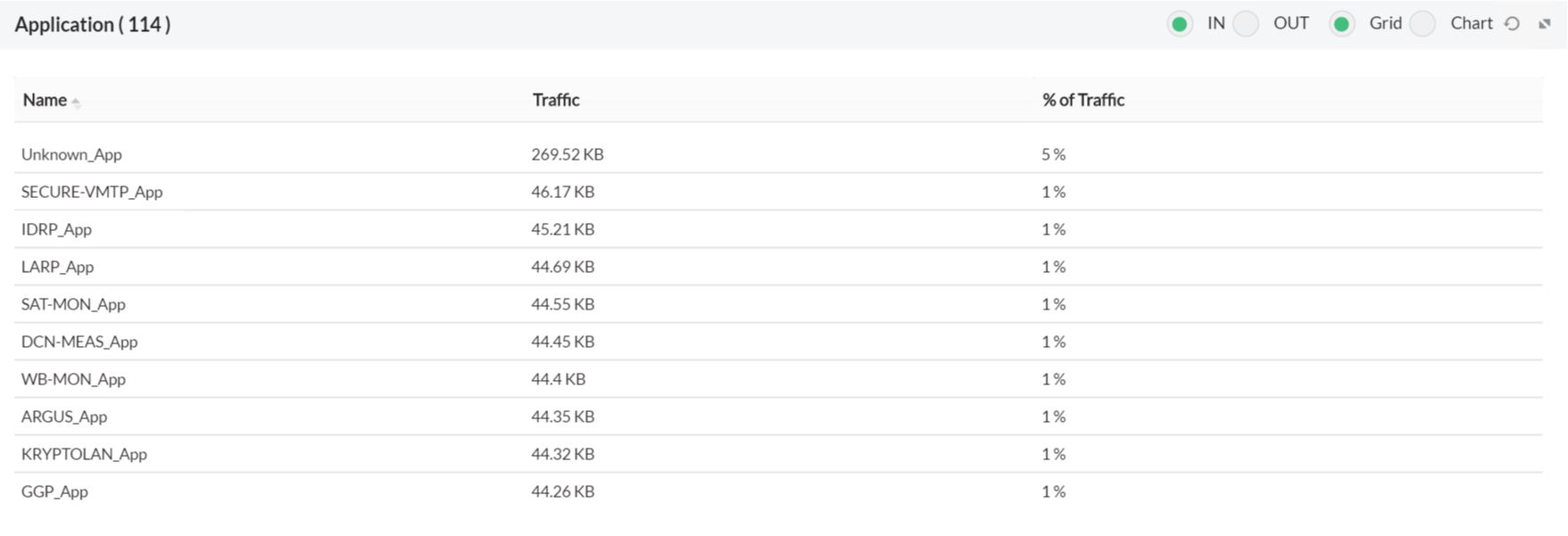Screen dimensions: 1568x536
Task: Select the WB-MON_App row
Action: pos(73,379)
